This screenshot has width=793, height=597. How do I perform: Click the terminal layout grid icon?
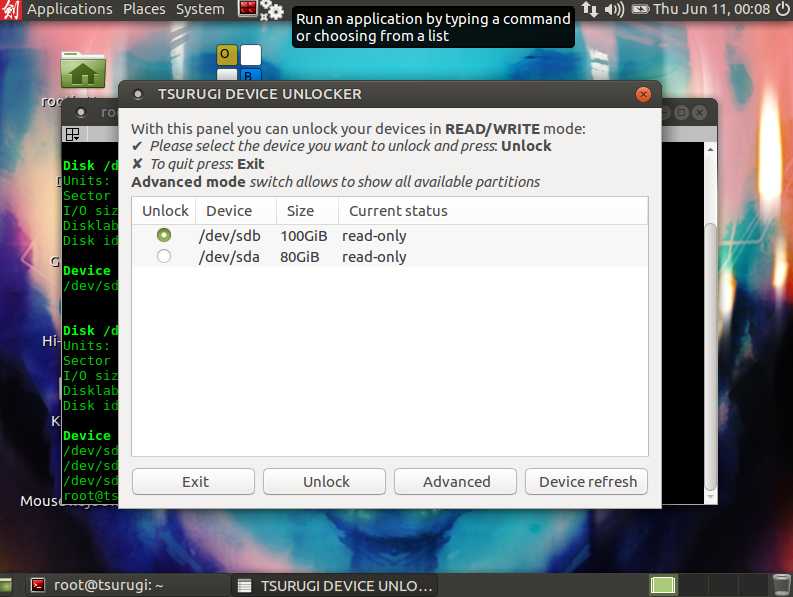point(73,134)
